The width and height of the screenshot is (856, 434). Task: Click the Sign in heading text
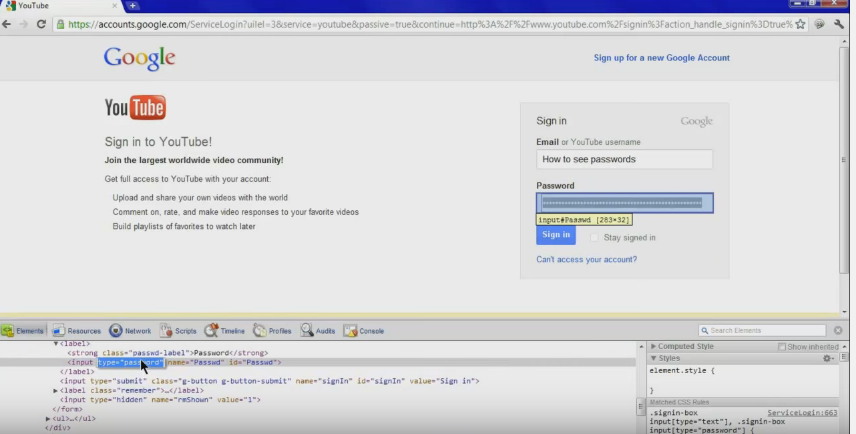click(x=551, y=121)
